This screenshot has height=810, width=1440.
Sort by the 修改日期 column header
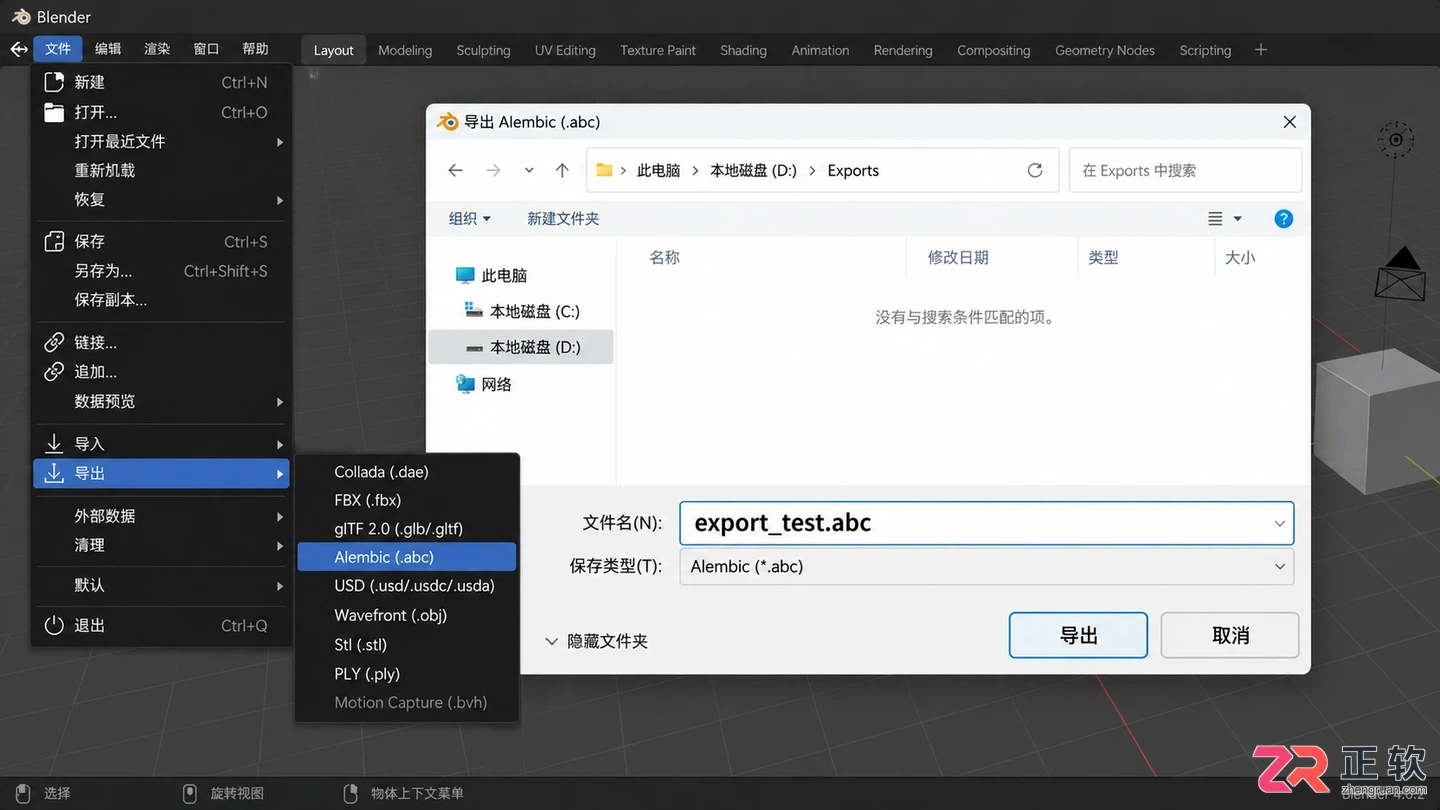[x=958, y=258]
